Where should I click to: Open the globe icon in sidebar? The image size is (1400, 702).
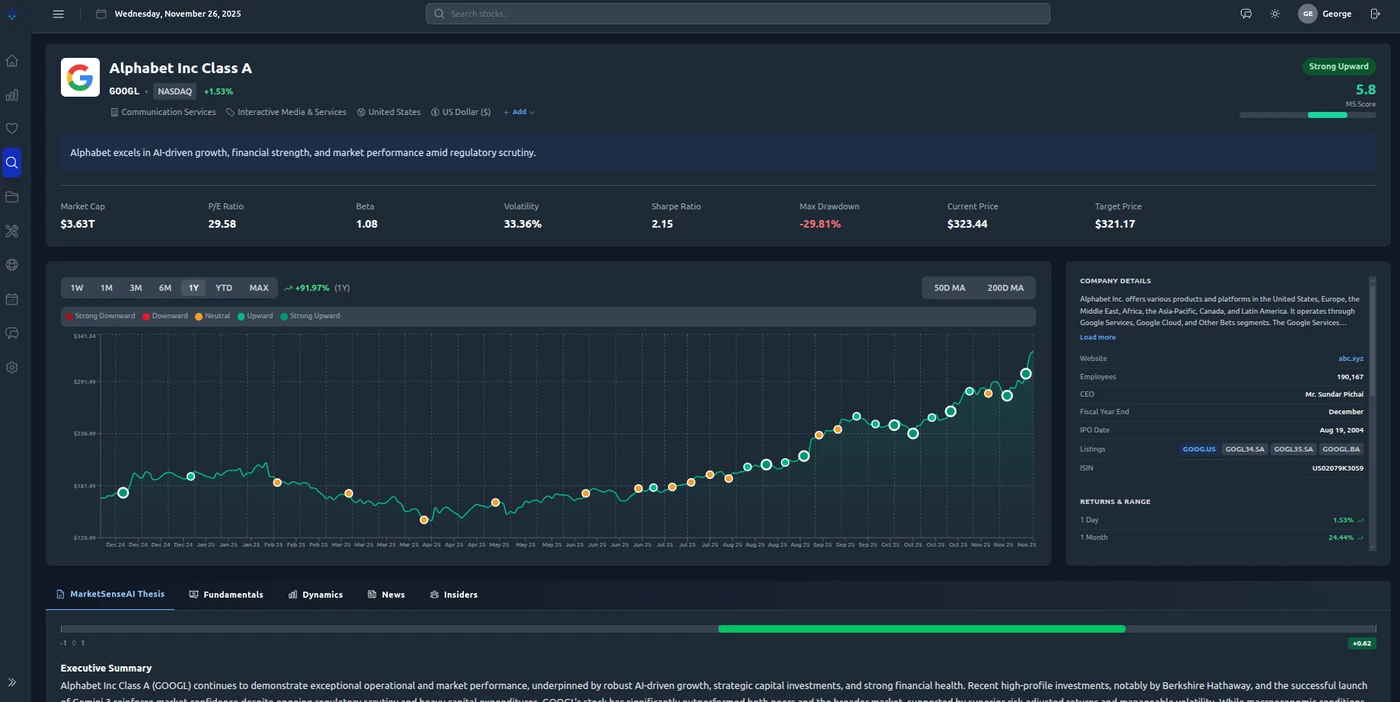click(12, 265)
